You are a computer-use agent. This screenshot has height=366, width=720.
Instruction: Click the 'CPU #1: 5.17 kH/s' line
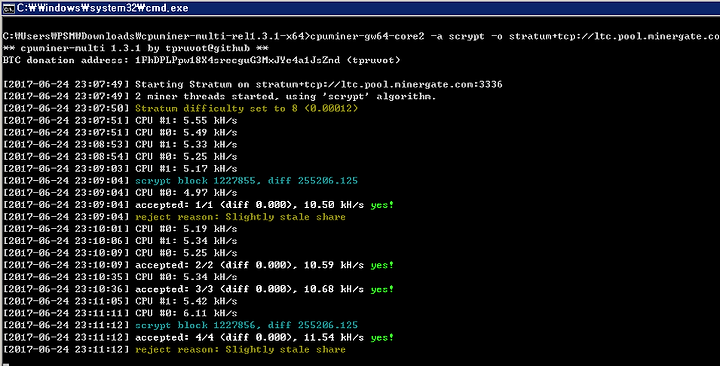(120, 169)
